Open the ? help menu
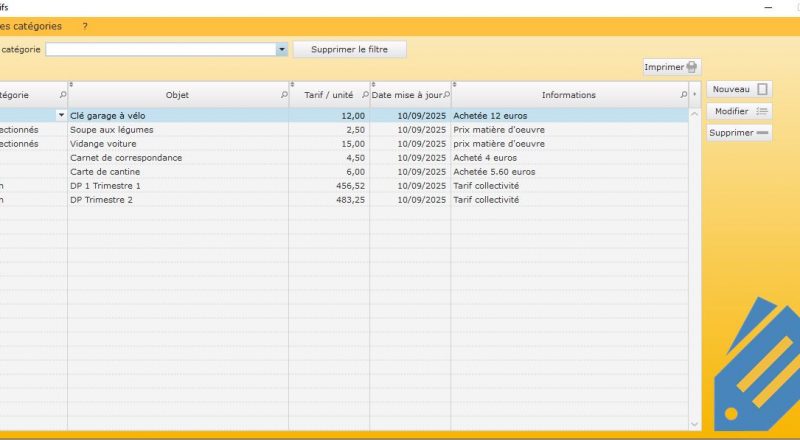800x440 pixels. pos(85,26)
